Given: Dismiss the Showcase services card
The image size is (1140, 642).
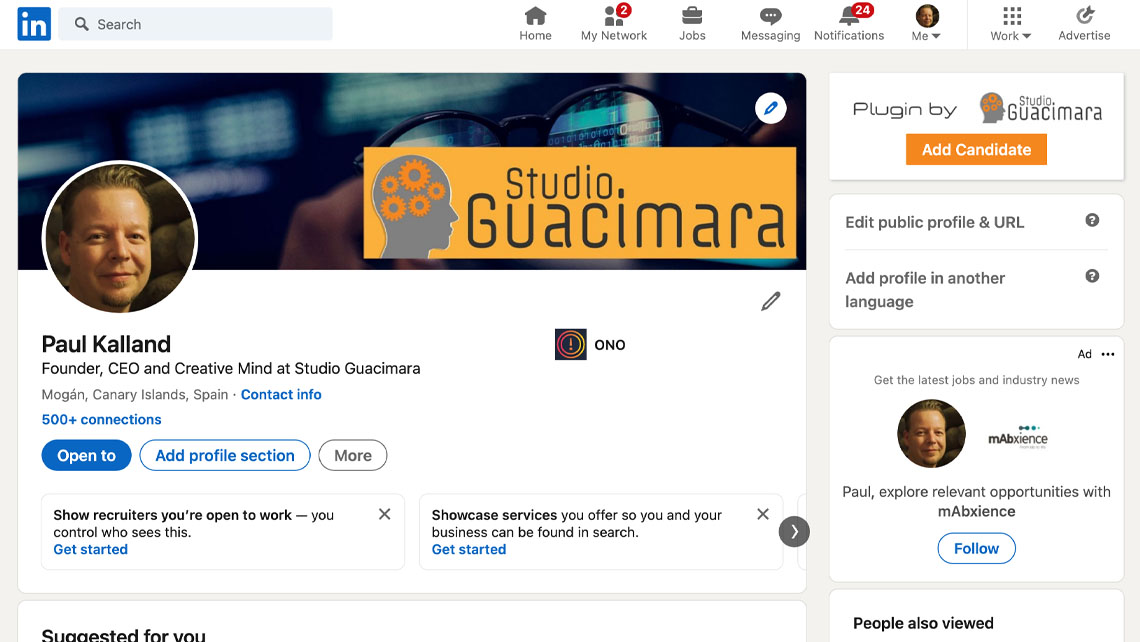Looking at the screenshot, I should click(x=763, y=514).
